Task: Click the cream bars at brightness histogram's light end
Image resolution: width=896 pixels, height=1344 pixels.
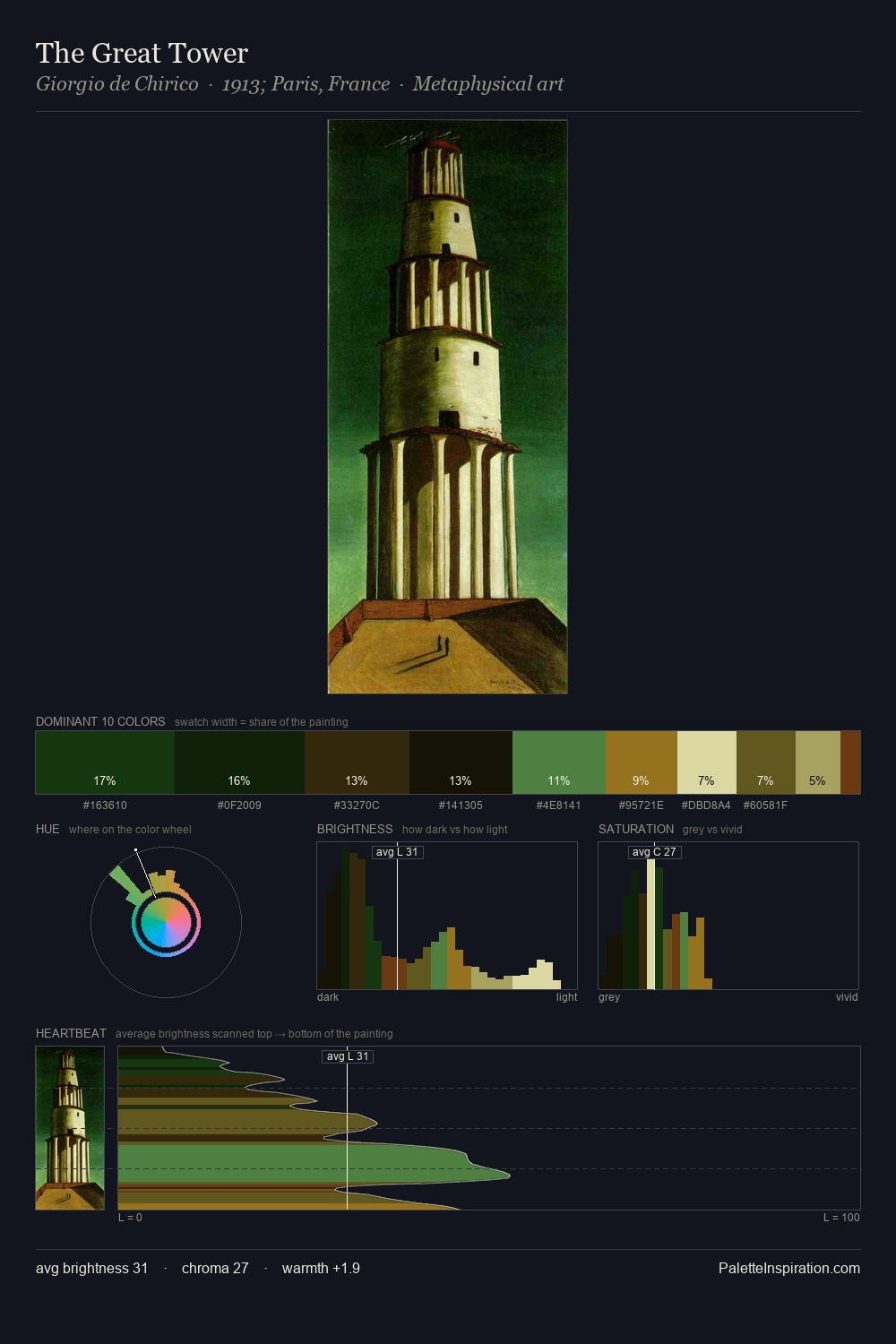Action: [538, 977]
